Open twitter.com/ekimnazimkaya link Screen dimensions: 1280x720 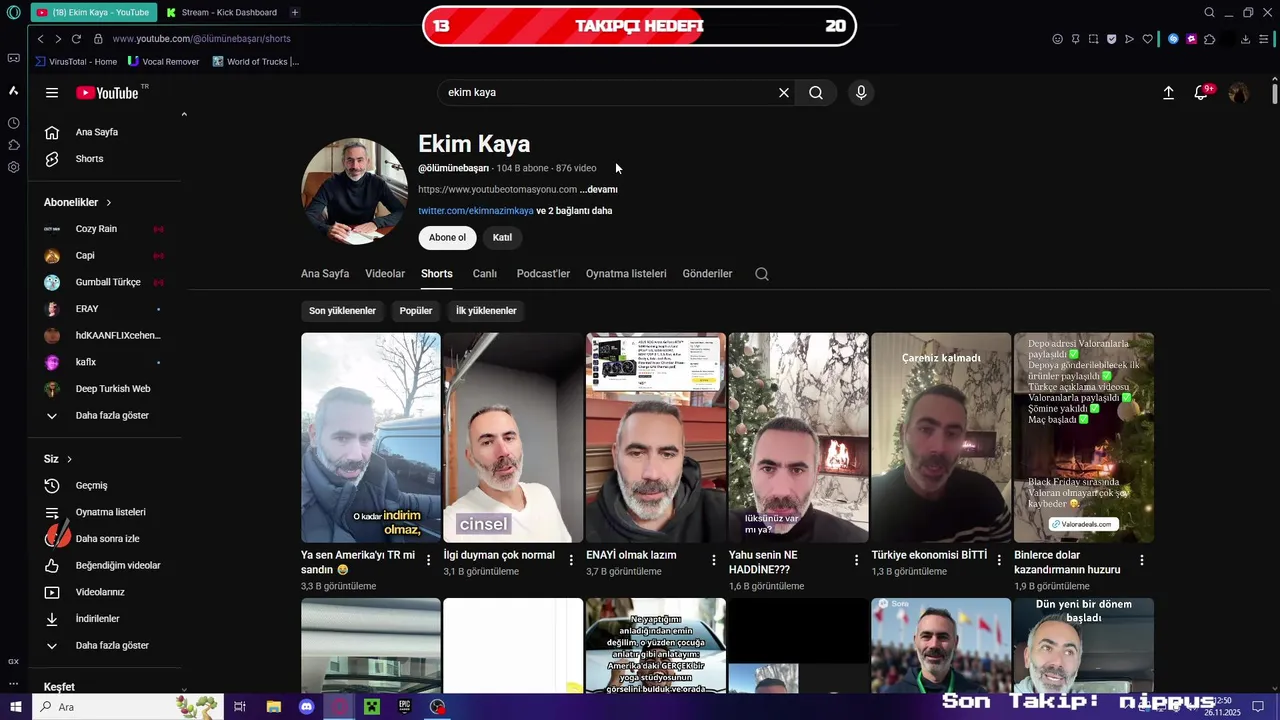[476, 211]
